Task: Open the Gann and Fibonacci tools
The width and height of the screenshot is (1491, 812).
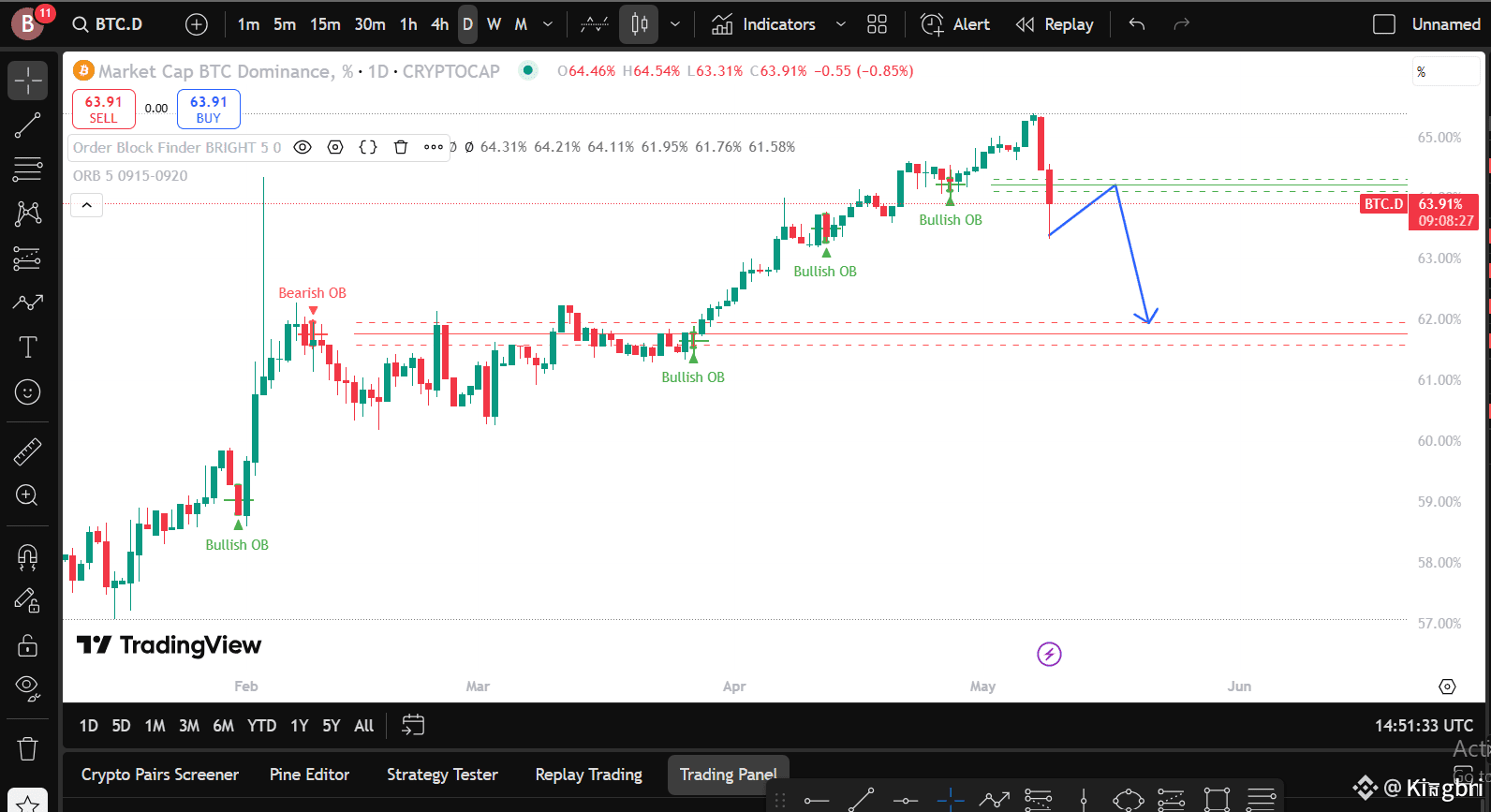Action: pyautogui.click(x=28, y=170)
